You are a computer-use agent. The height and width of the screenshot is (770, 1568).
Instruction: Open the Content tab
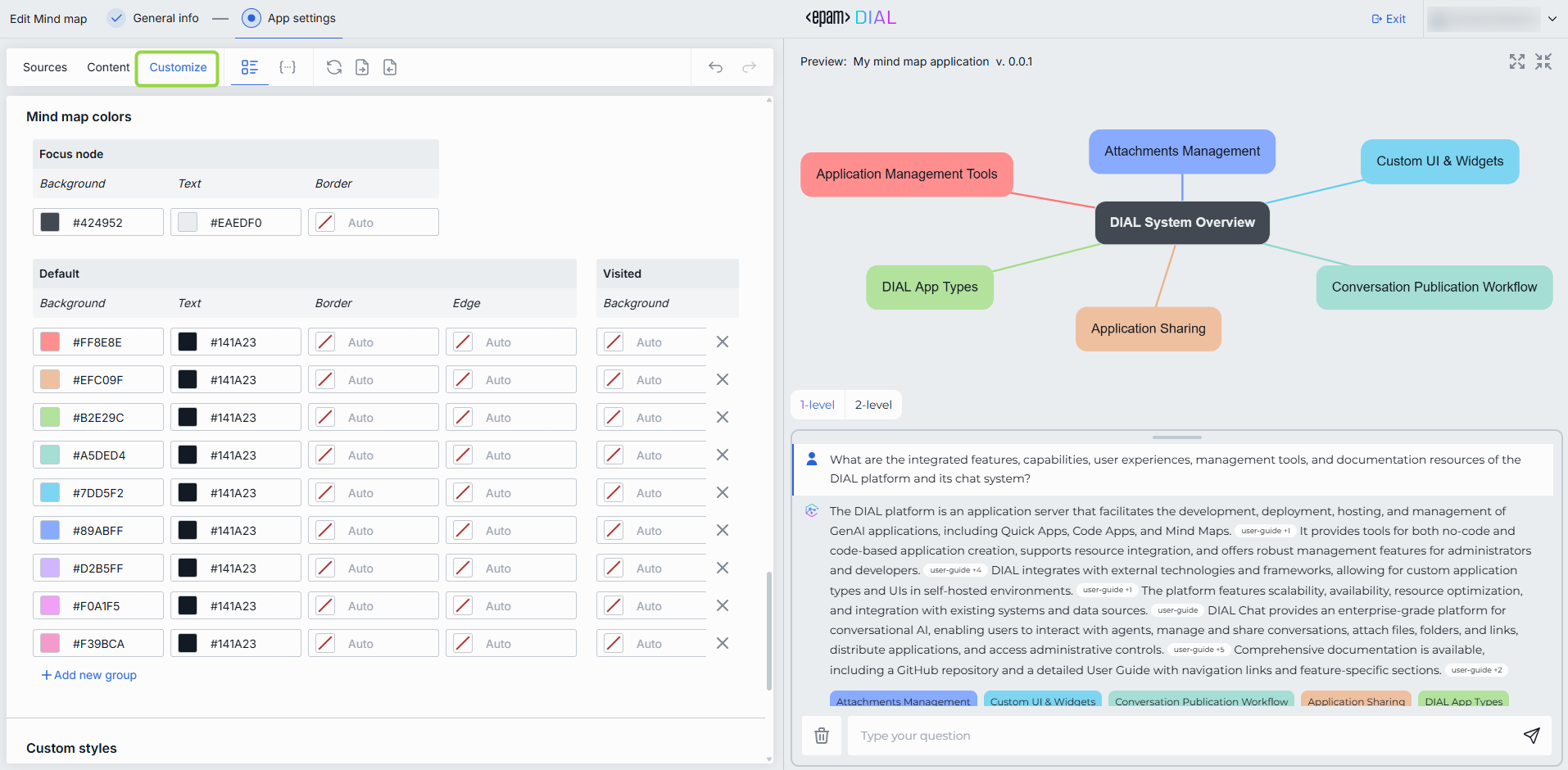(x=108, y=67)
